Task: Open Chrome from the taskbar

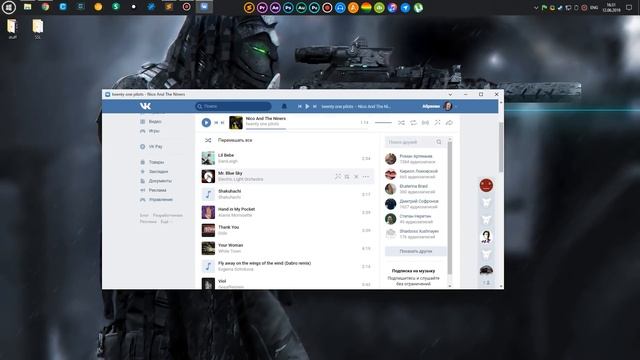Action: (45, 7)
